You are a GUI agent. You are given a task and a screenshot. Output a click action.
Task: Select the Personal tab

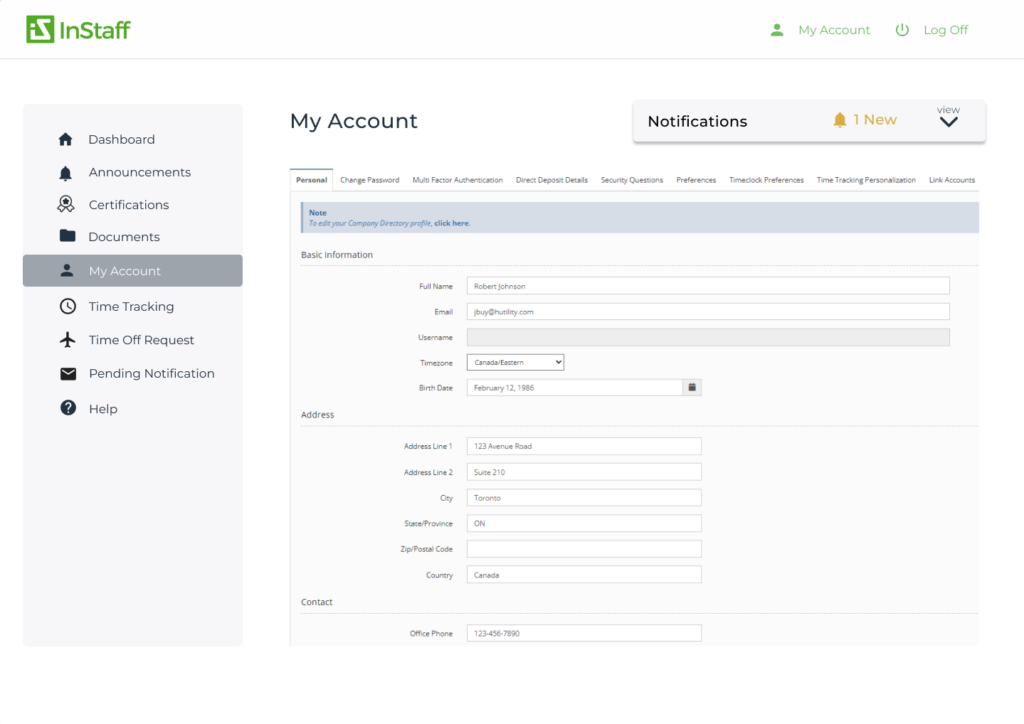pyautogui.click(x=312, y=180)
